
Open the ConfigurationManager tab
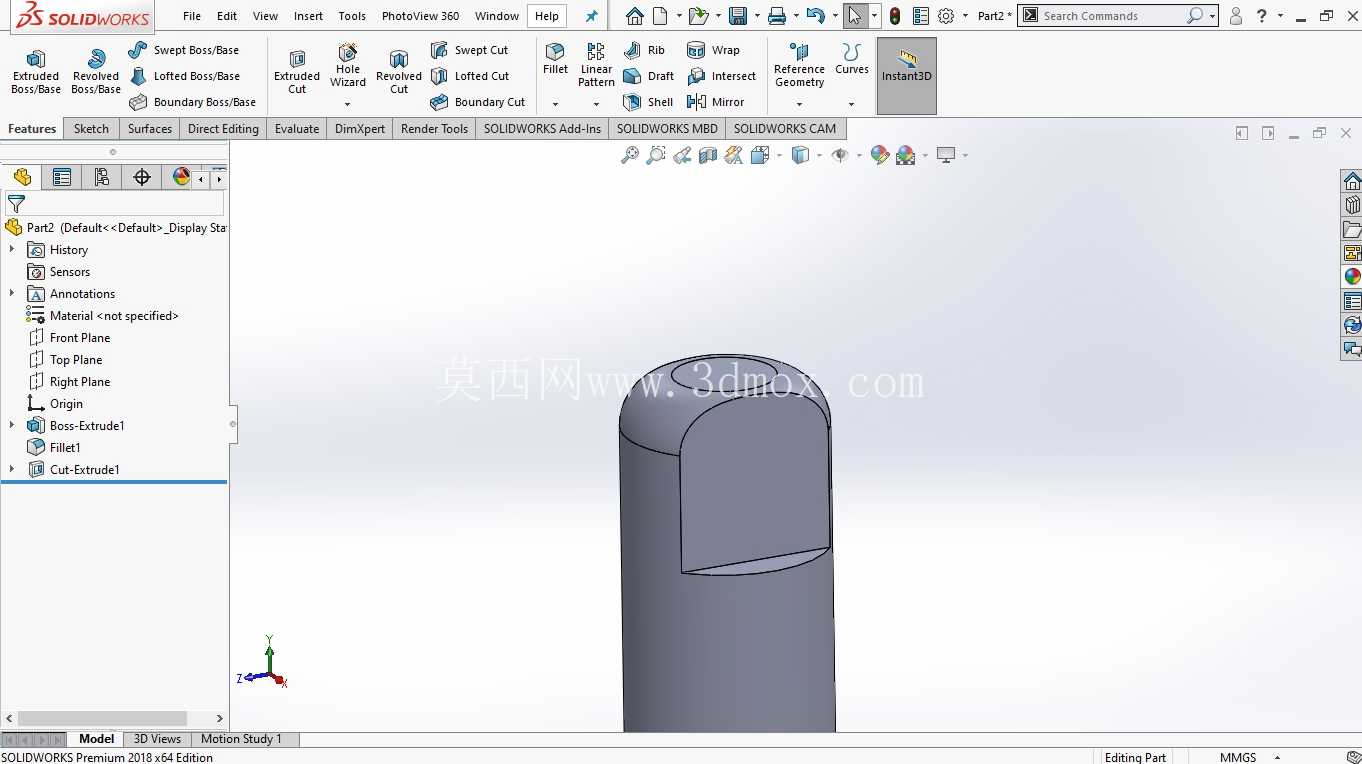[x=102, y=177]
